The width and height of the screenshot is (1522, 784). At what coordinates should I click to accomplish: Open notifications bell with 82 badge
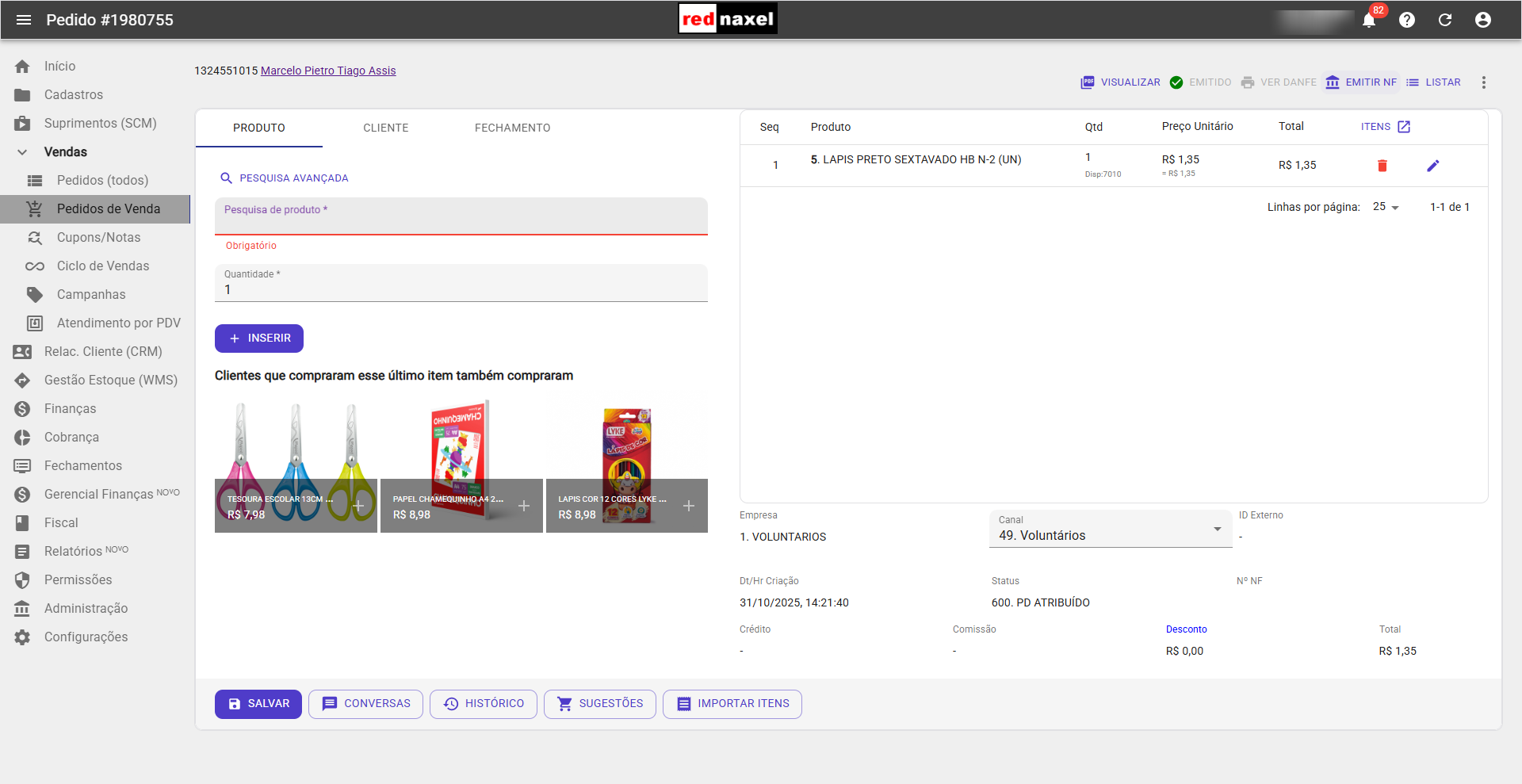coord(1369,20)
